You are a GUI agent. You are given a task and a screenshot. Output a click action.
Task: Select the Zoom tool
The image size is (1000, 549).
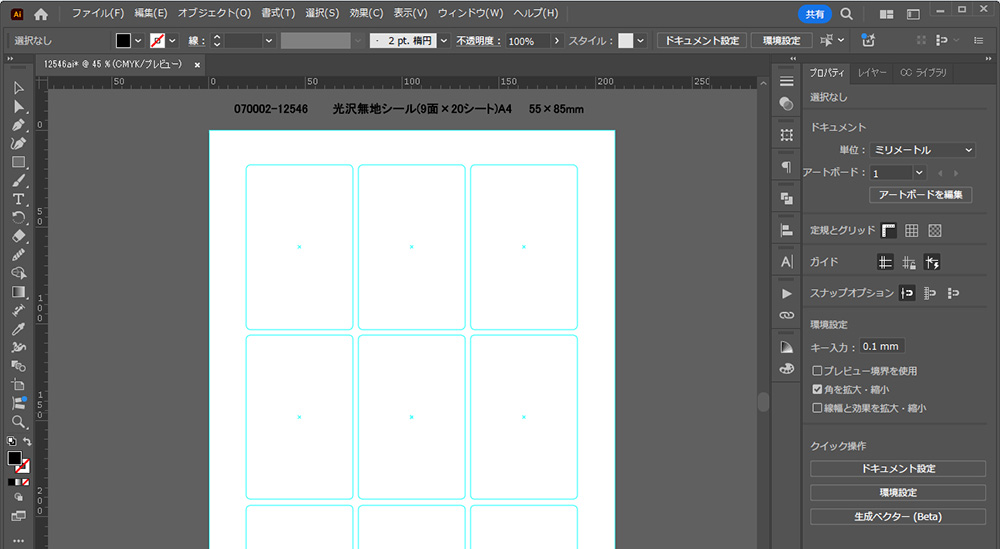coord(18,422)
